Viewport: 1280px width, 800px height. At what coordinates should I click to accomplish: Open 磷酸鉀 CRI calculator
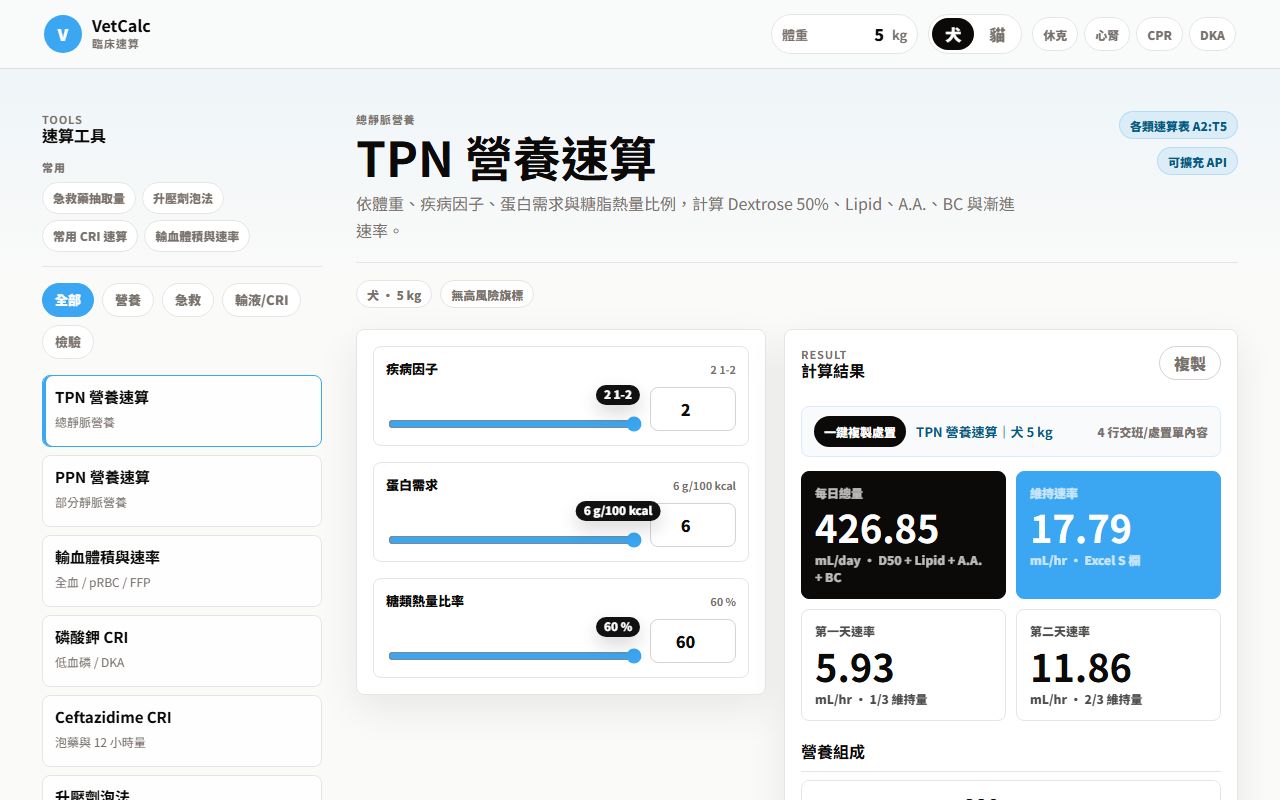point(182,650)
